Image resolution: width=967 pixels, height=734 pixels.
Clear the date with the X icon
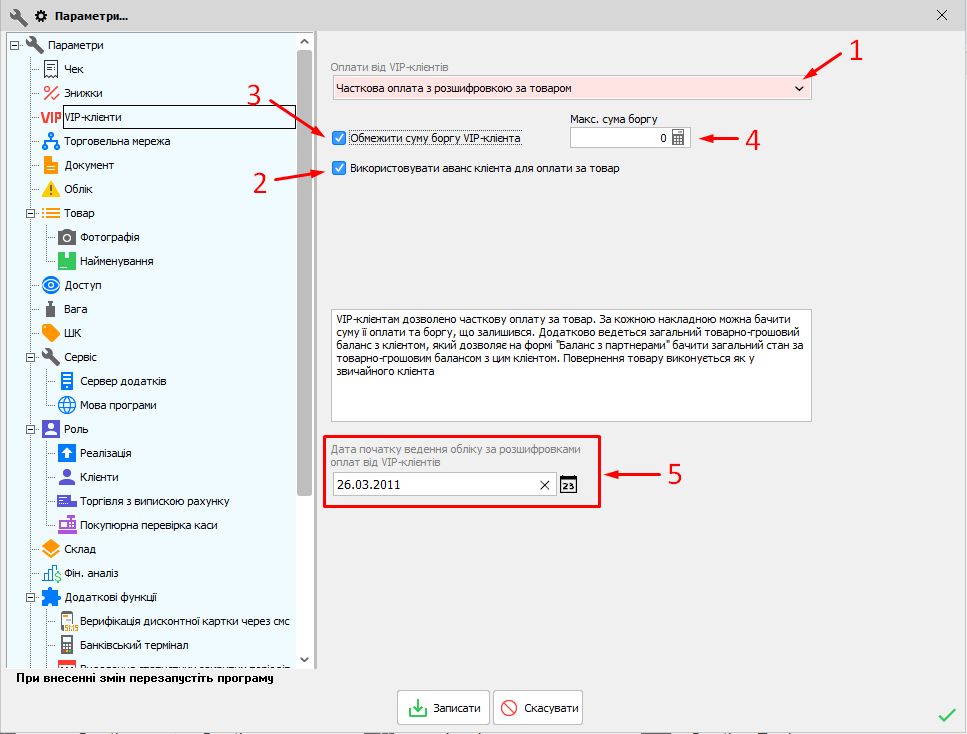point(545,485)
